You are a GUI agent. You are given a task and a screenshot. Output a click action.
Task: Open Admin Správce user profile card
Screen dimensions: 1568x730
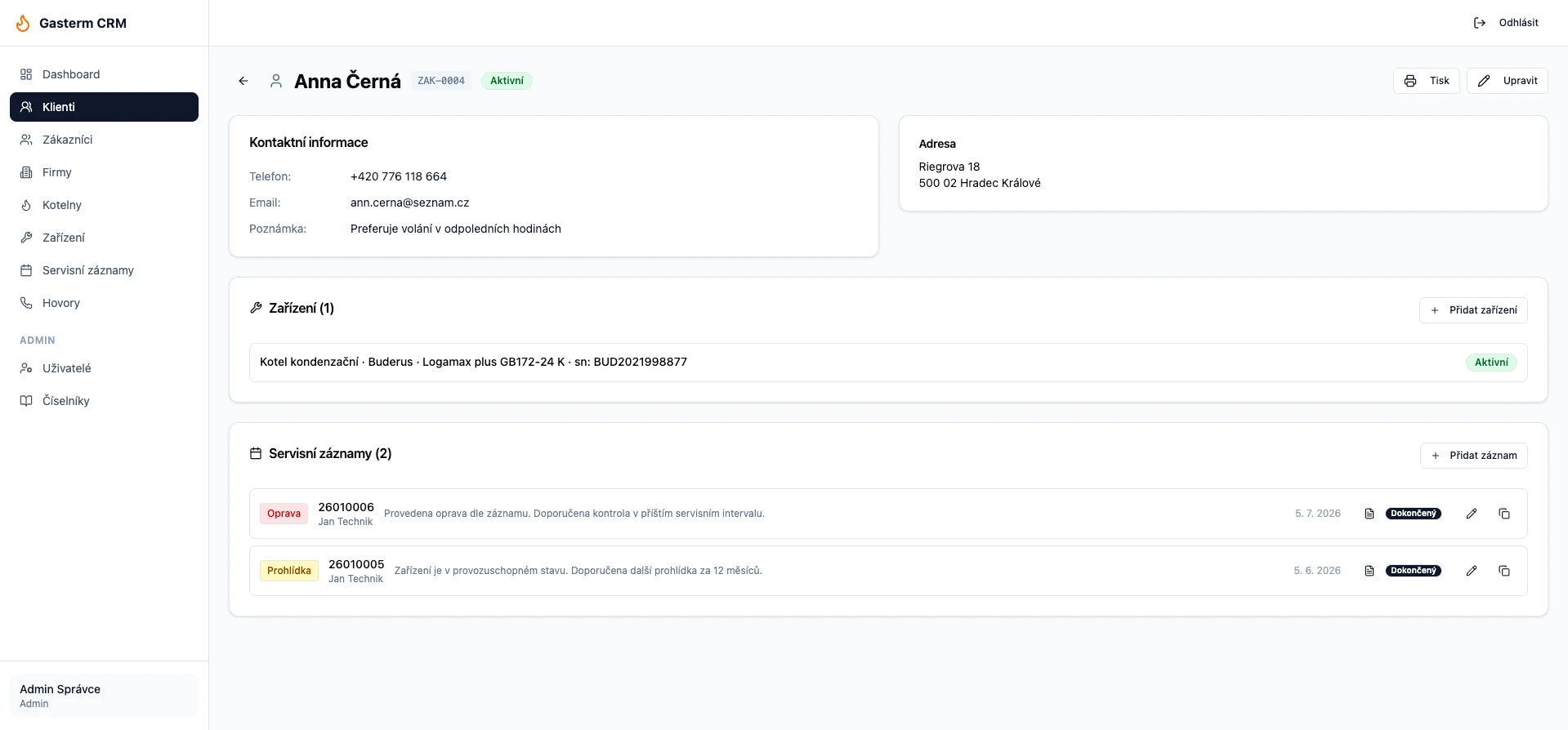point(104,696)
